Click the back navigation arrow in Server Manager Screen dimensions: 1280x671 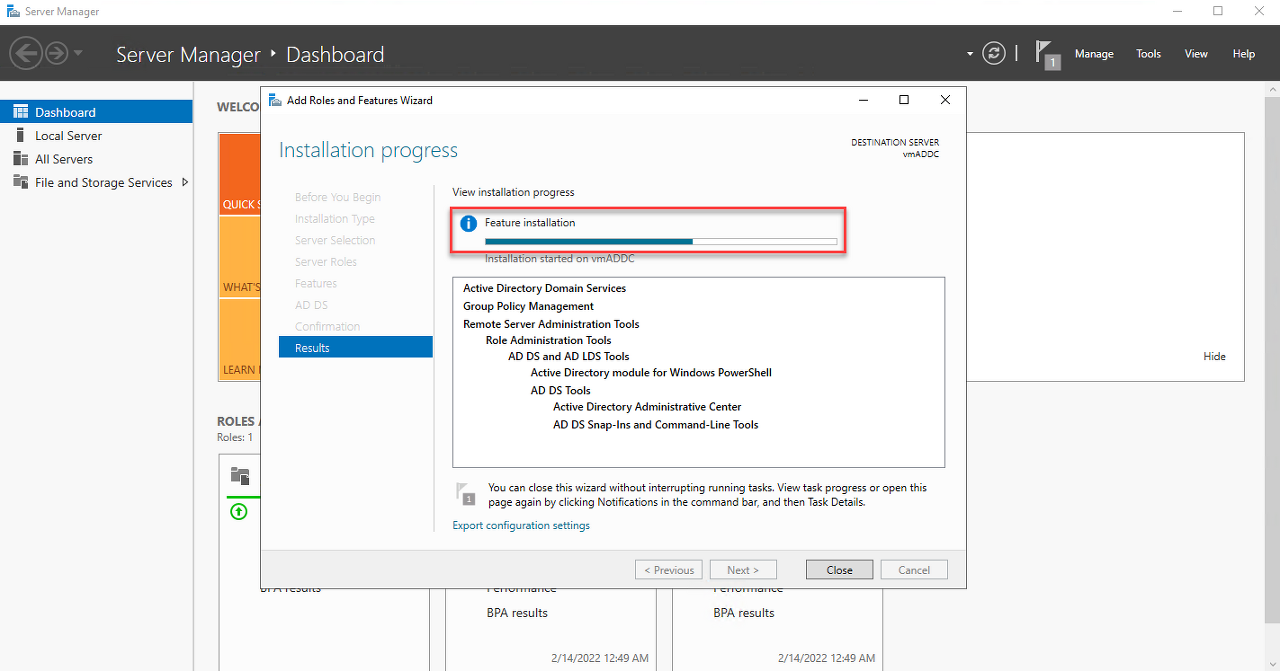(x=26, y=53)
